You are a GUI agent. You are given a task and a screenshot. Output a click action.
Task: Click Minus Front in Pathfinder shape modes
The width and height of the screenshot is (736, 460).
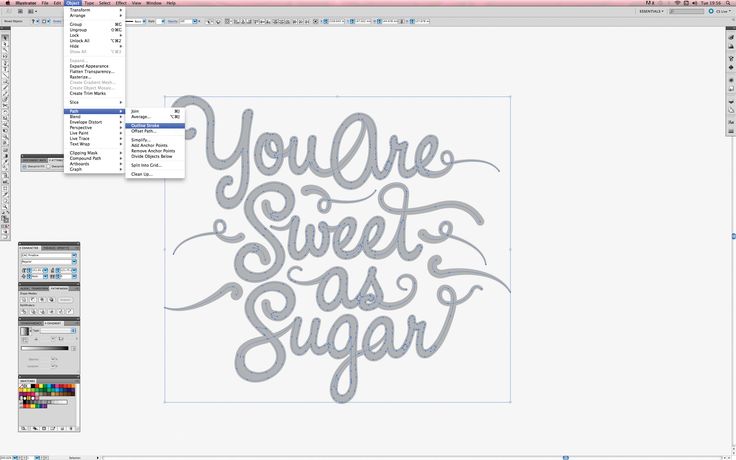click(x=33, y=299)
